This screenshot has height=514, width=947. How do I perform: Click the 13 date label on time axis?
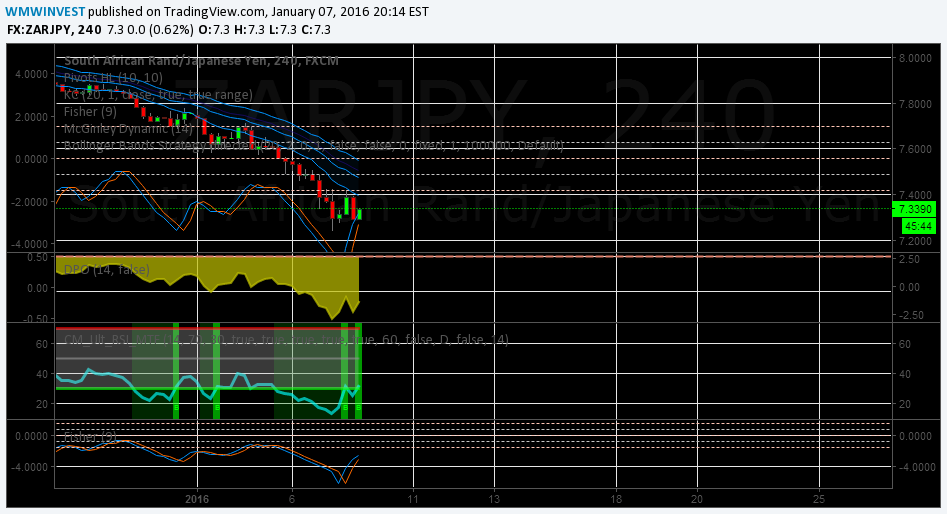coord(494,499)
